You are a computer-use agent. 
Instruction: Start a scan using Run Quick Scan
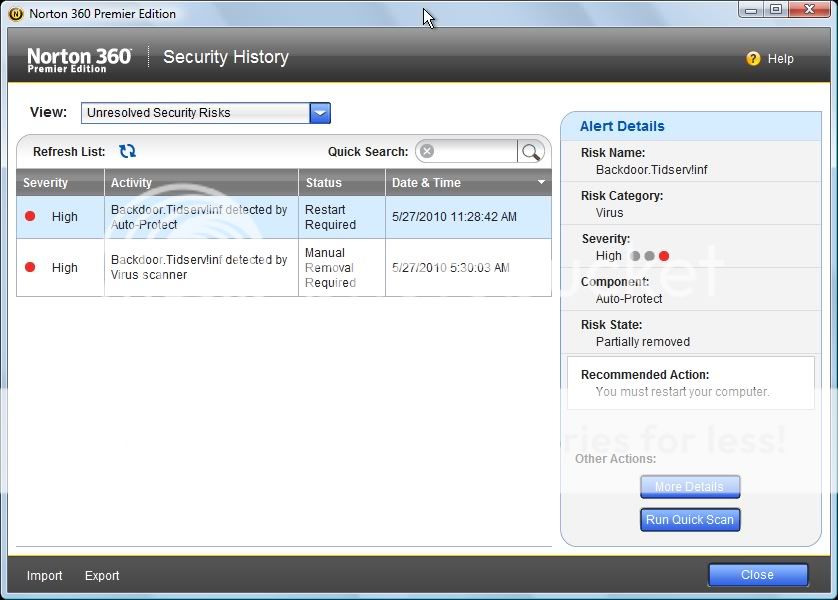coord(690,519)
